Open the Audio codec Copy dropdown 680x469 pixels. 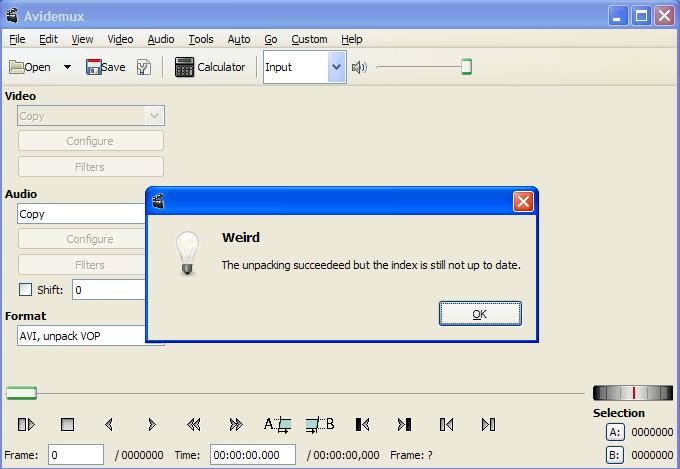pyautogui.click(x=82, y=214)
